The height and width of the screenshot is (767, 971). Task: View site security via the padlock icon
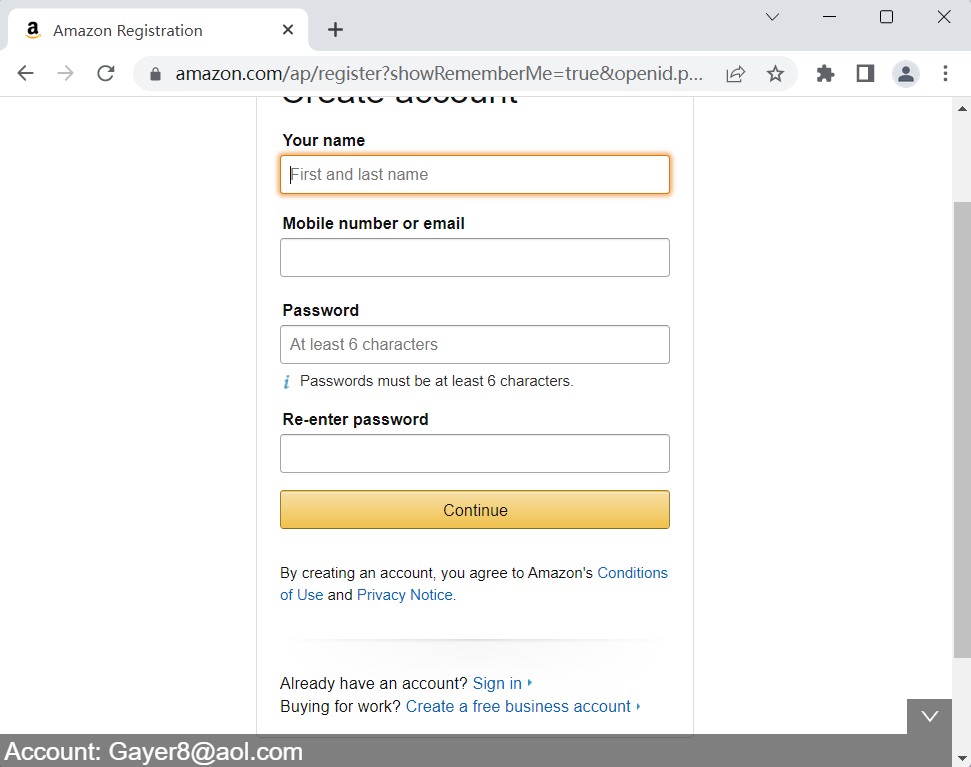tap(154, 73)
